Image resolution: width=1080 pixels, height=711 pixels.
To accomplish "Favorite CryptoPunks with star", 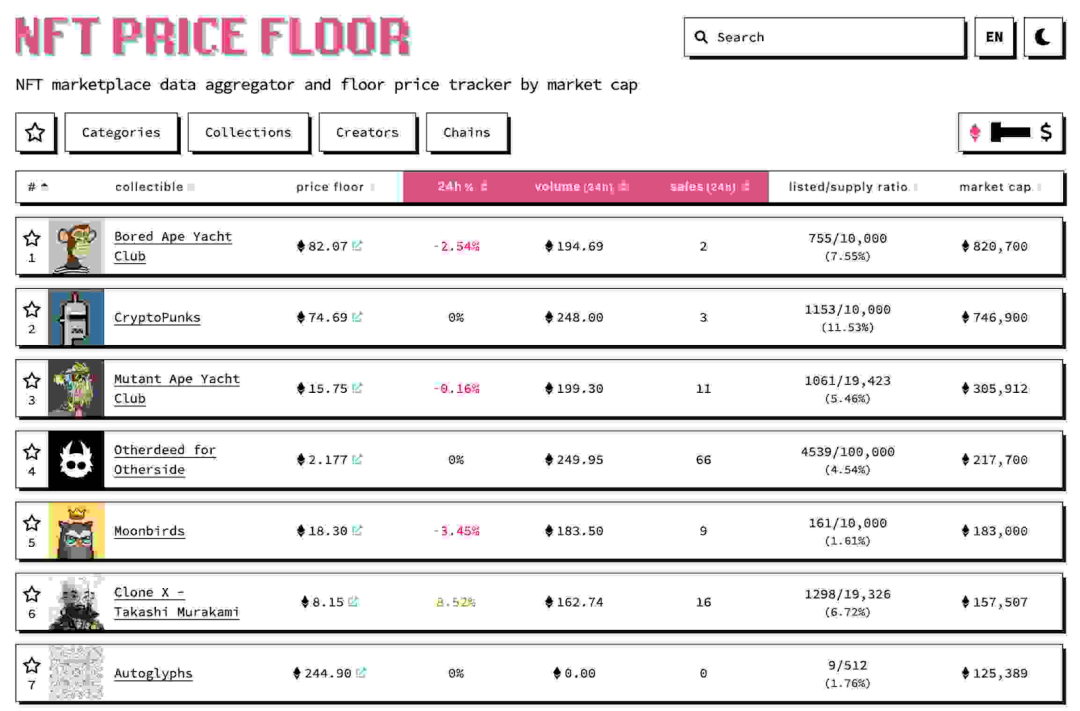I will coord(32,310).
